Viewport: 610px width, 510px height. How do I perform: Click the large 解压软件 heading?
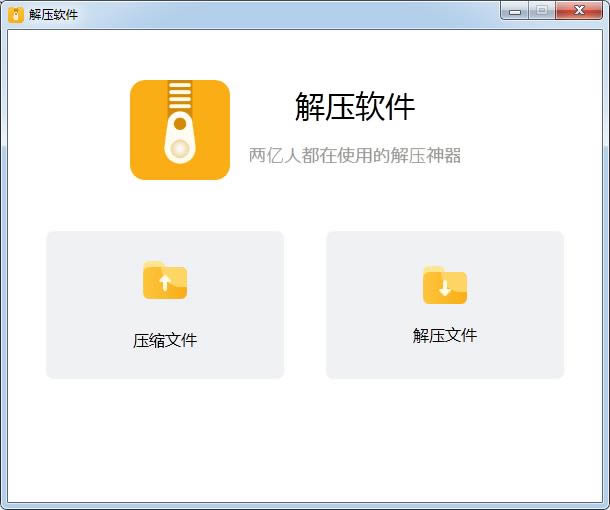point(355,106)
